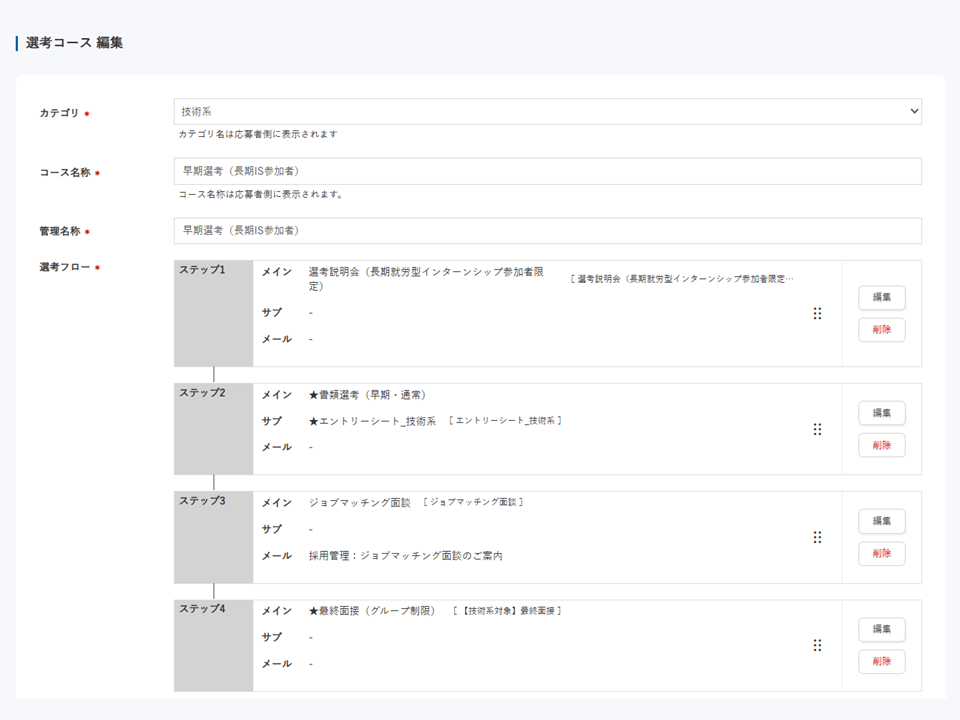Click 削除 for the 書類選考 step
960x720 pixels.
(881, 445)
